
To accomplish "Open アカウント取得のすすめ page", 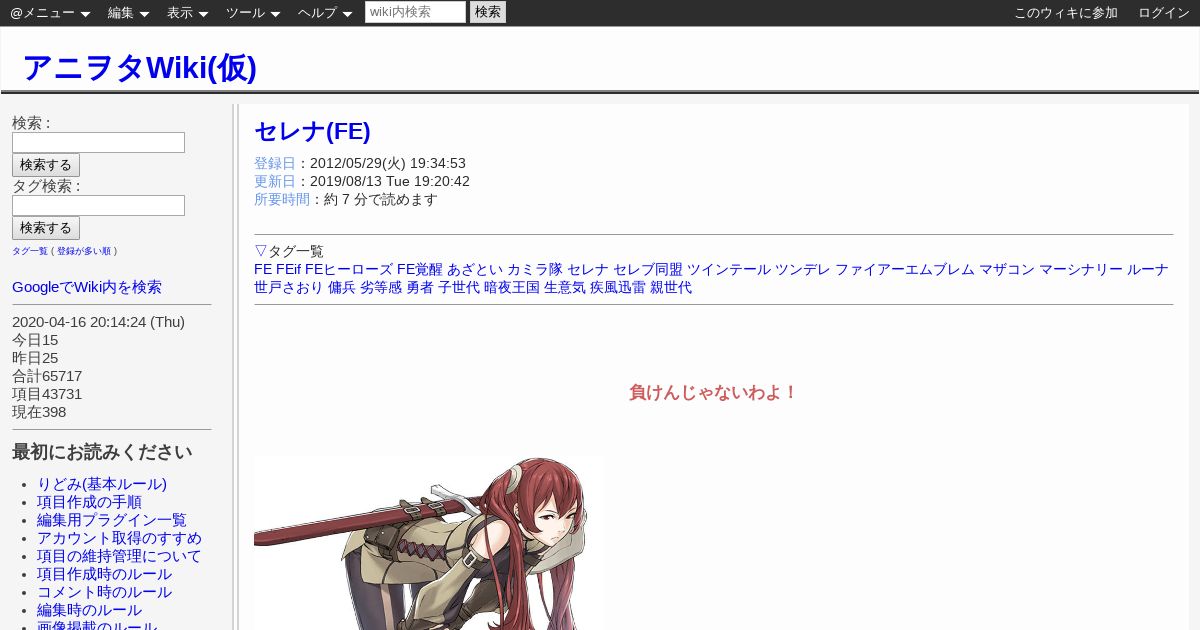I will pos(119,538).
